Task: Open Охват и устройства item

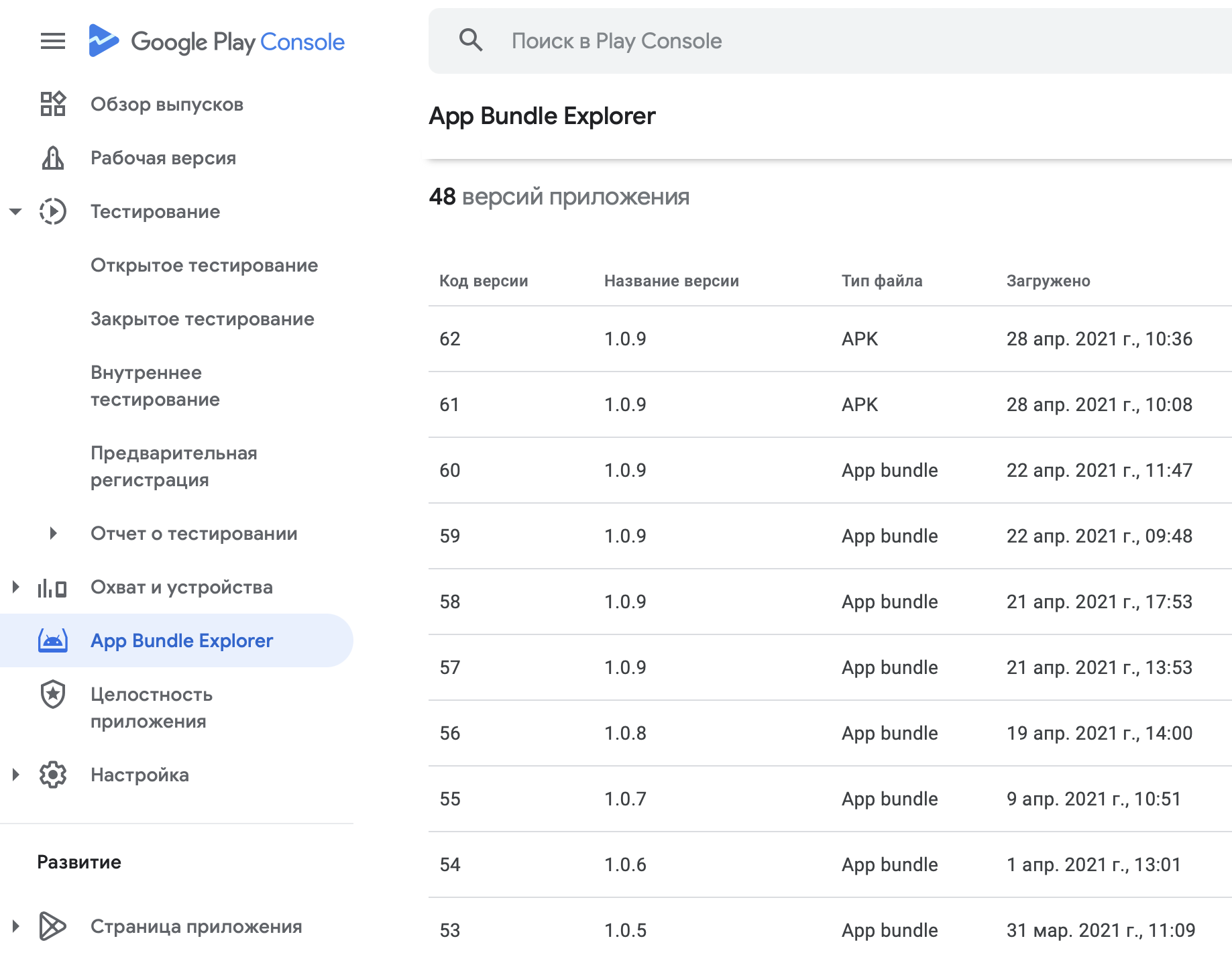Action: click(181, 587)
